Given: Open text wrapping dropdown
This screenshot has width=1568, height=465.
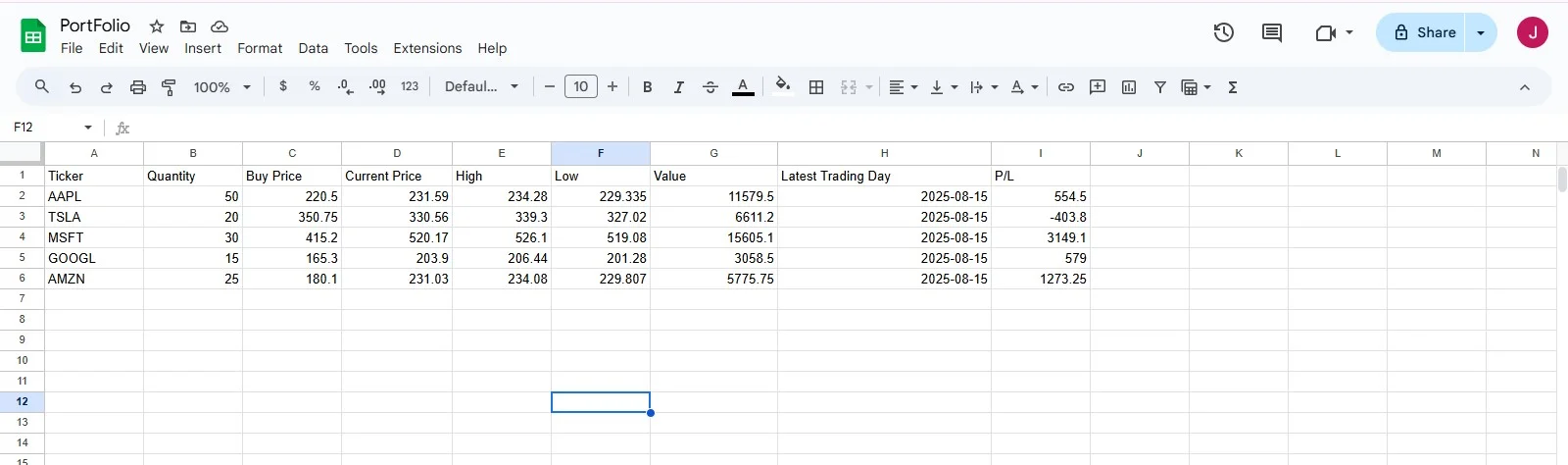Looking at the screenshot, I should pyautogui.click(x=984, y=87).
